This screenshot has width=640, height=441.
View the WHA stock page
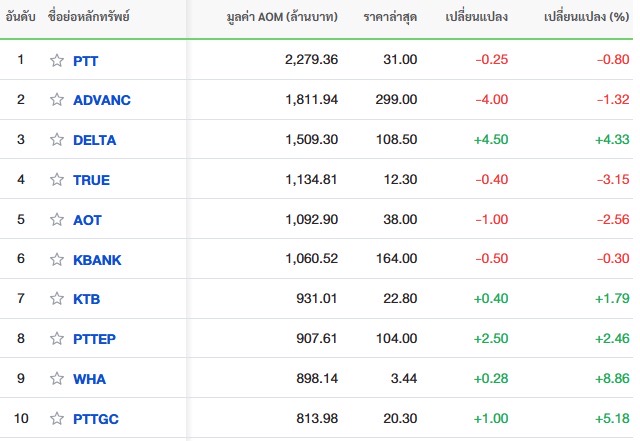pos(89,379)
